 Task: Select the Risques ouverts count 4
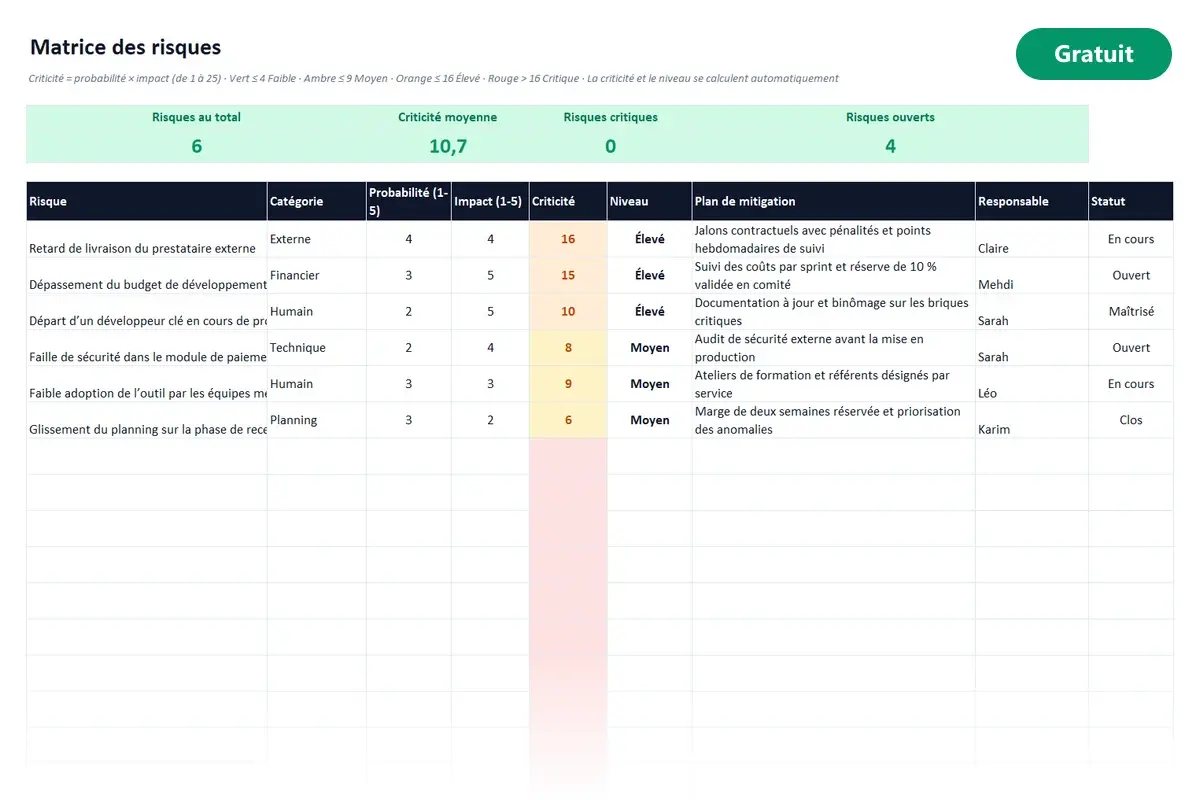point(890,146)
